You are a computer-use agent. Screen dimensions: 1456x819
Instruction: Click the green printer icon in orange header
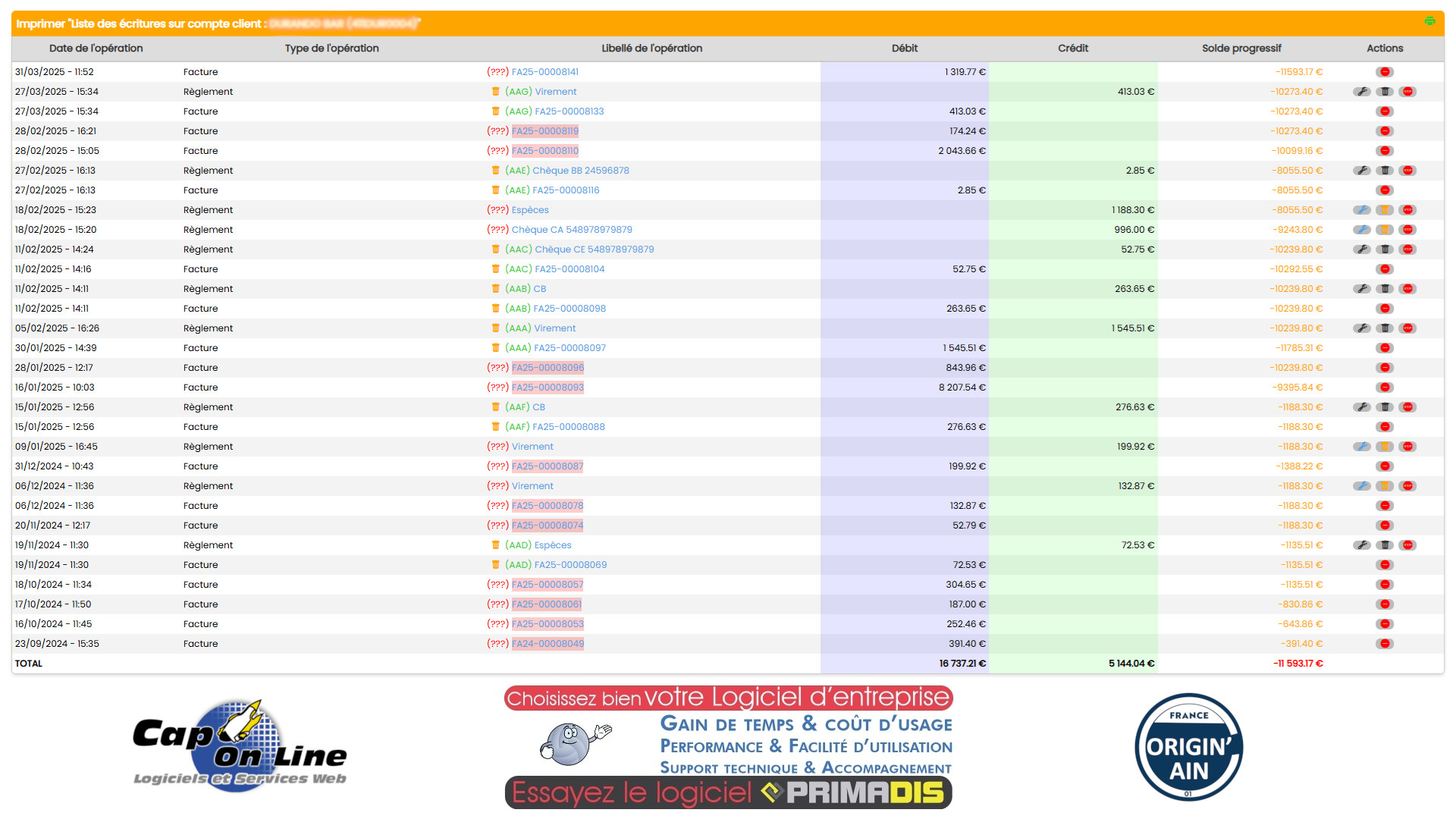point(1429,21)
